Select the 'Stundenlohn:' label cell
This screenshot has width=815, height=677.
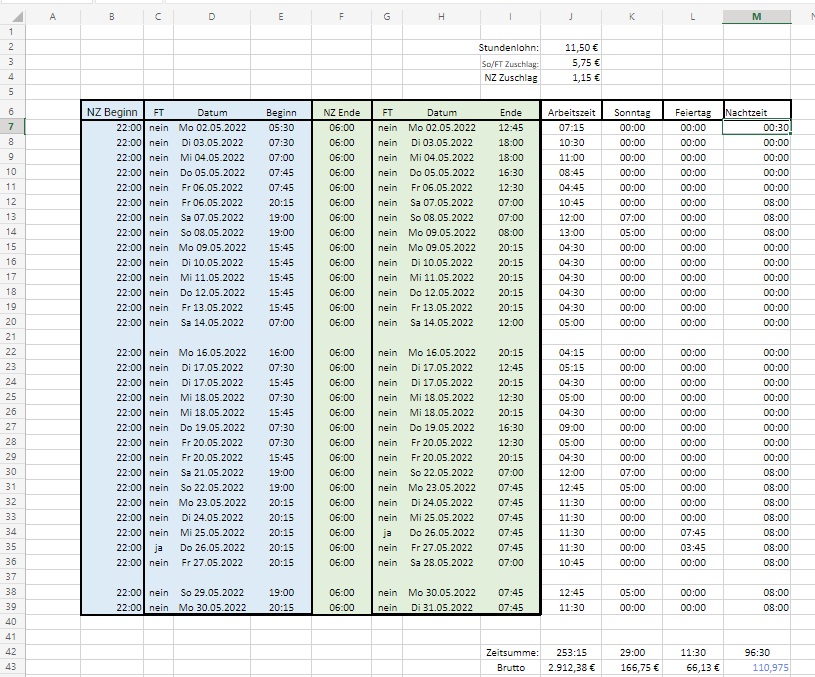510,47
